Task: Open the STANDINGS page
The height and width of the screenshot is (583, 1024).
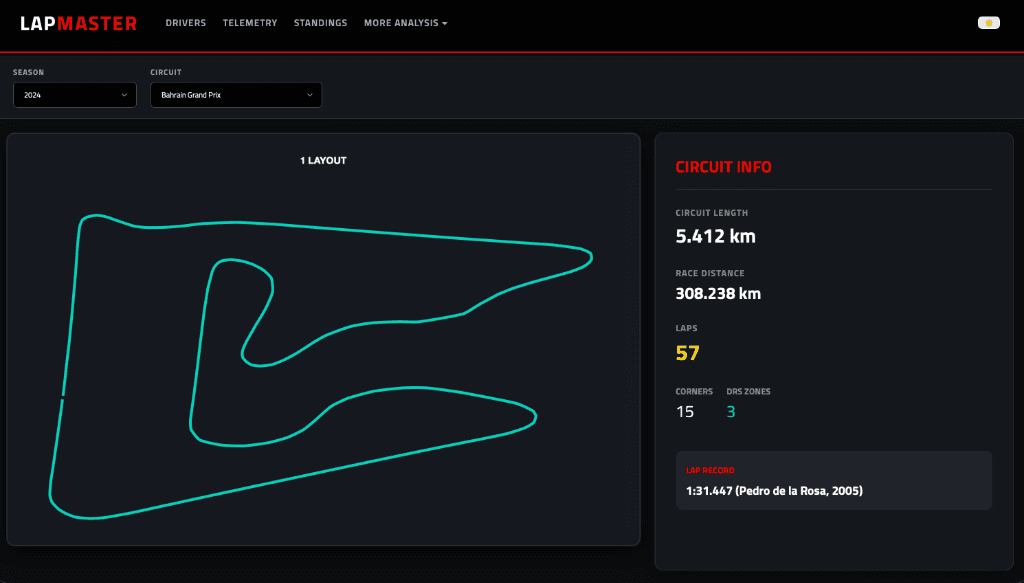Action: (x=320, y=22)
